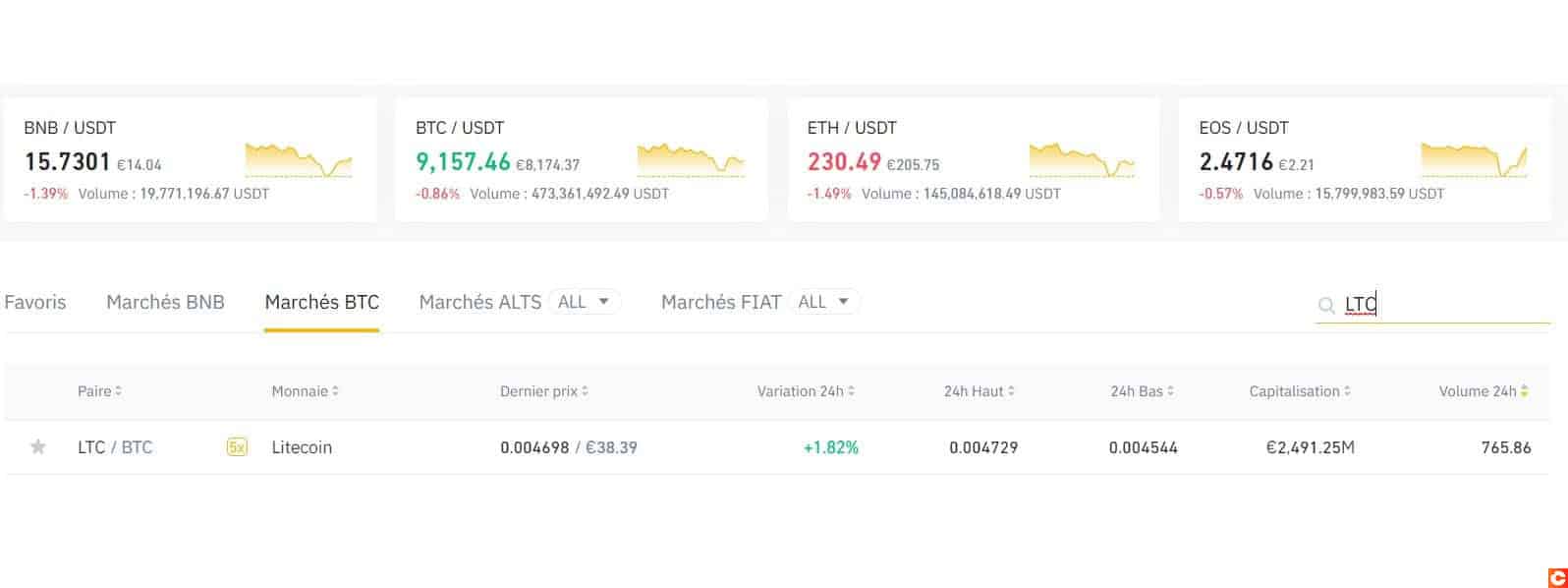Expand the Marchés FIAT ALL dropdown
The width and height of the screenshot is (1568, 588).
[x=824, y=302]
